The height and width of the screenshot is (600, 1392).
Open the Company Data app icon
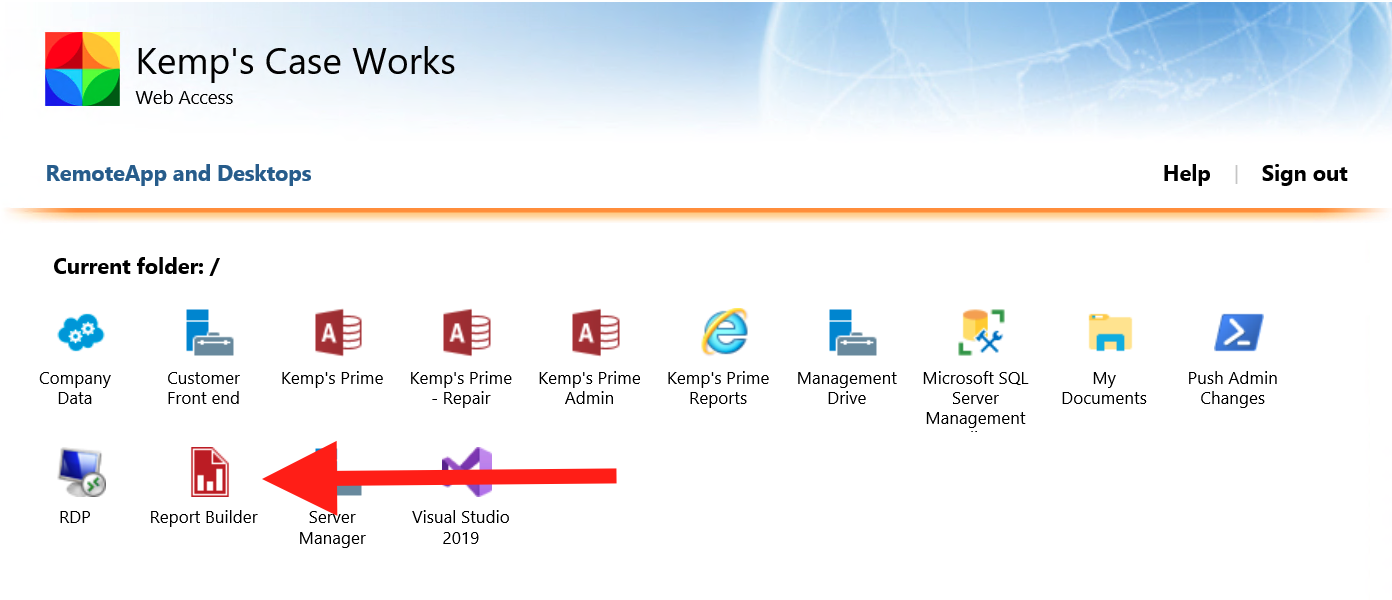(75, 334)
